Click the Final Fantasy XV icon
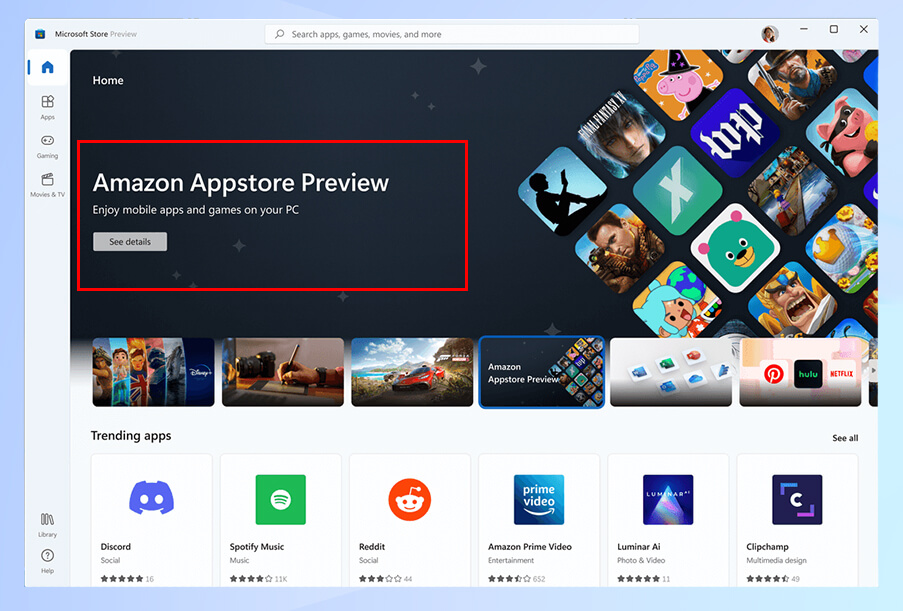This screenshot has width=903, height=611. click(x=621, y=135)
